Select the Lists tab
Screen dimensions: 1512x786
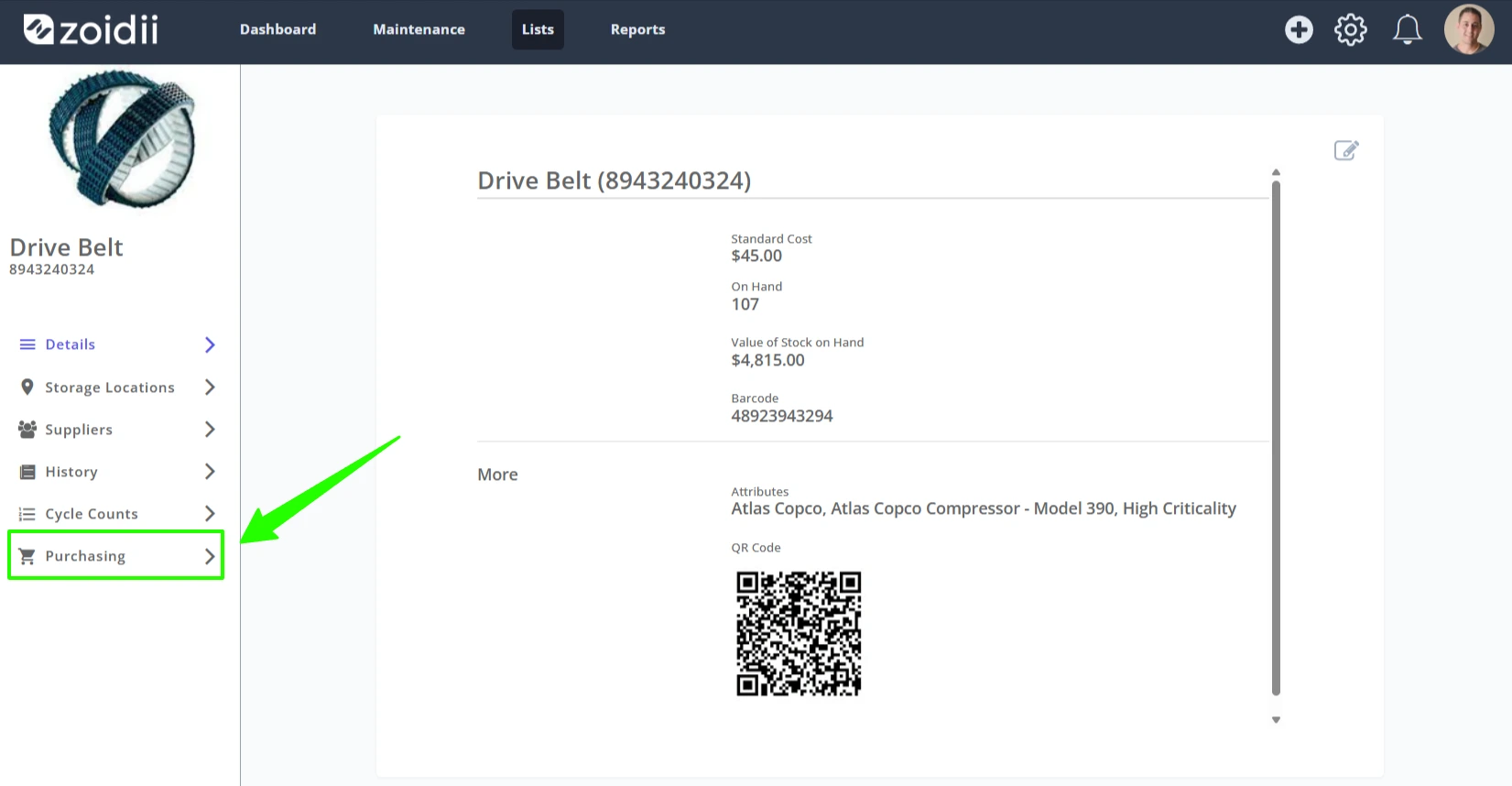[x=538, y=29]
